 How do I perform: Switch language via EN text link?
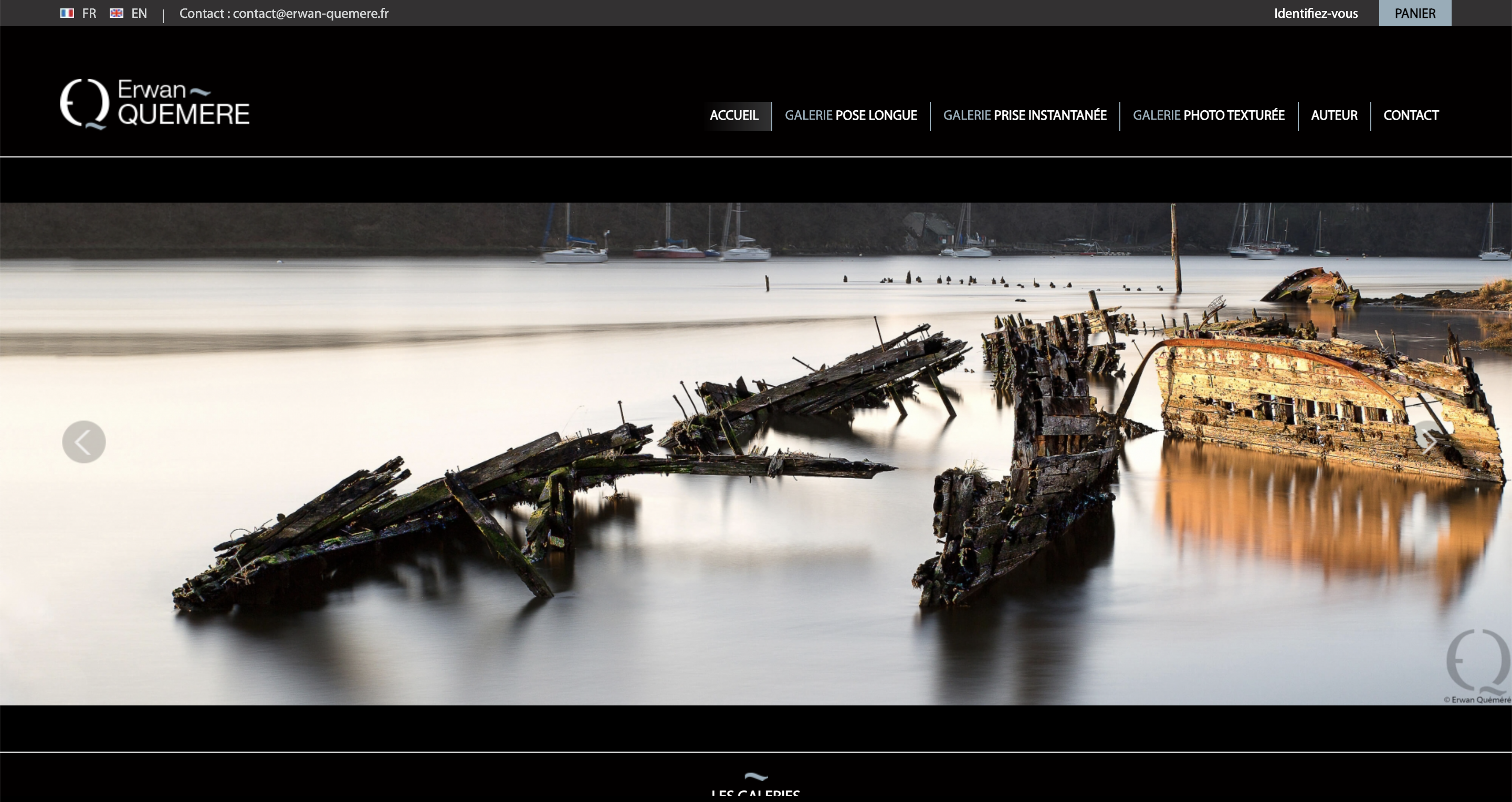pos(139,13)
